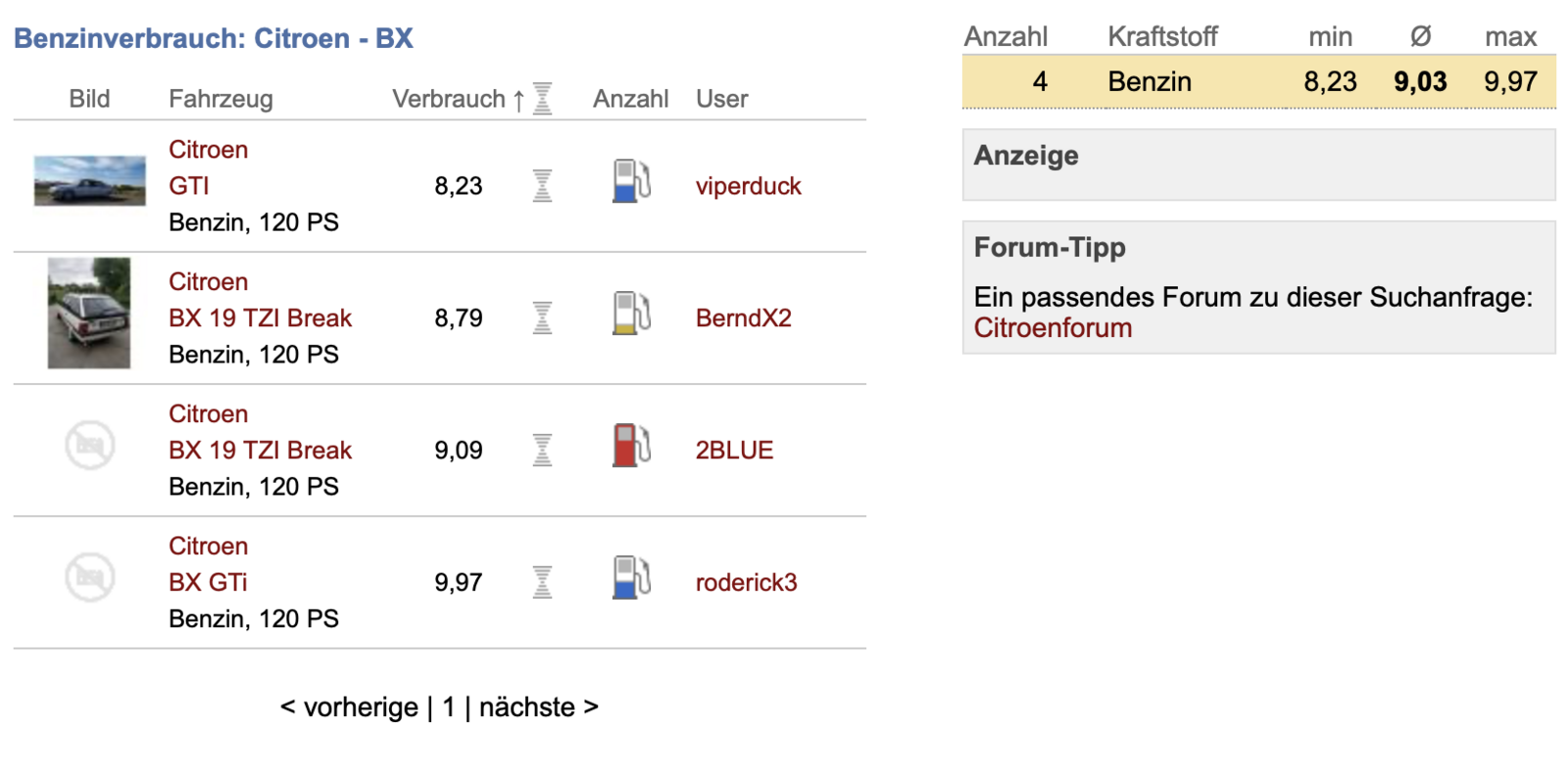The width and height of the screenshot is (1568, 770).
Task: Go to the vorherige page
Action: point(349,707)
